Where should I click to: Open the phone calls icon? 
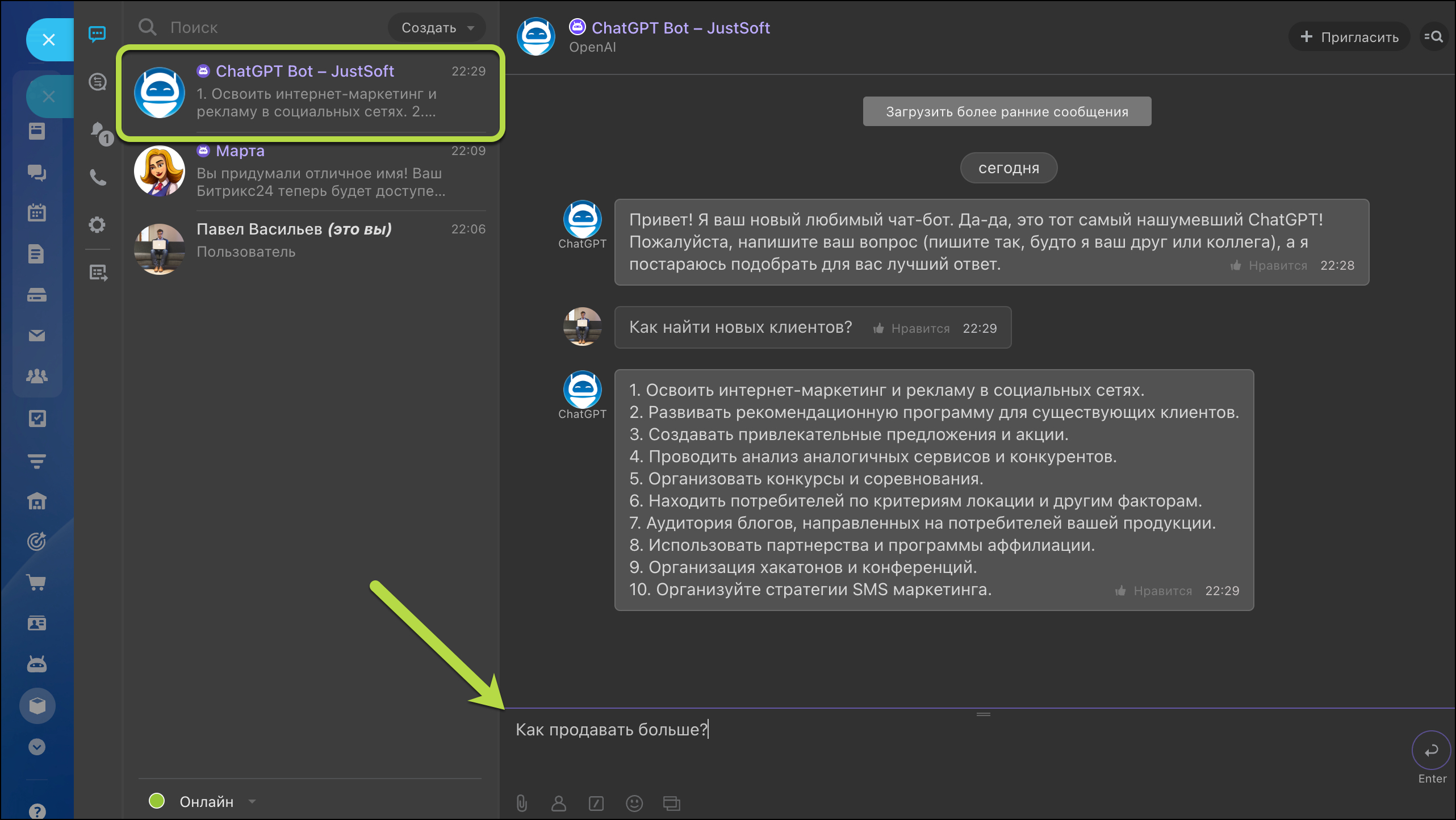[x=98, y=178]
